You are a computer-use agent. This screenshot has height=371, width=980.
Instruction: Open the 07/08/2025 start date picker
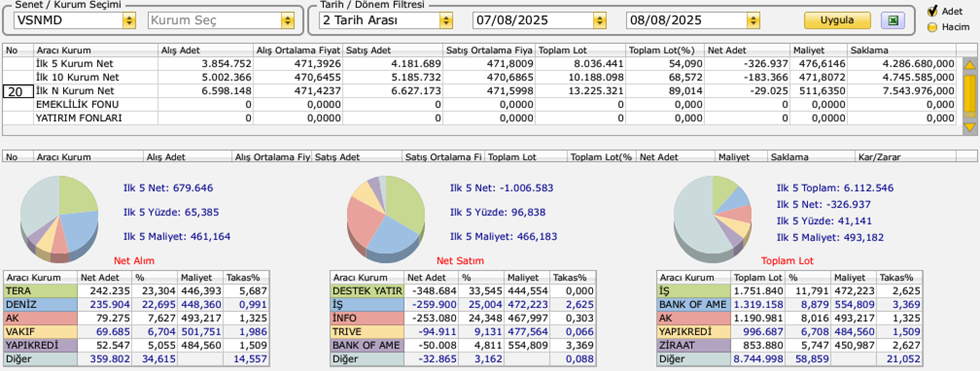tap(599, 21)
